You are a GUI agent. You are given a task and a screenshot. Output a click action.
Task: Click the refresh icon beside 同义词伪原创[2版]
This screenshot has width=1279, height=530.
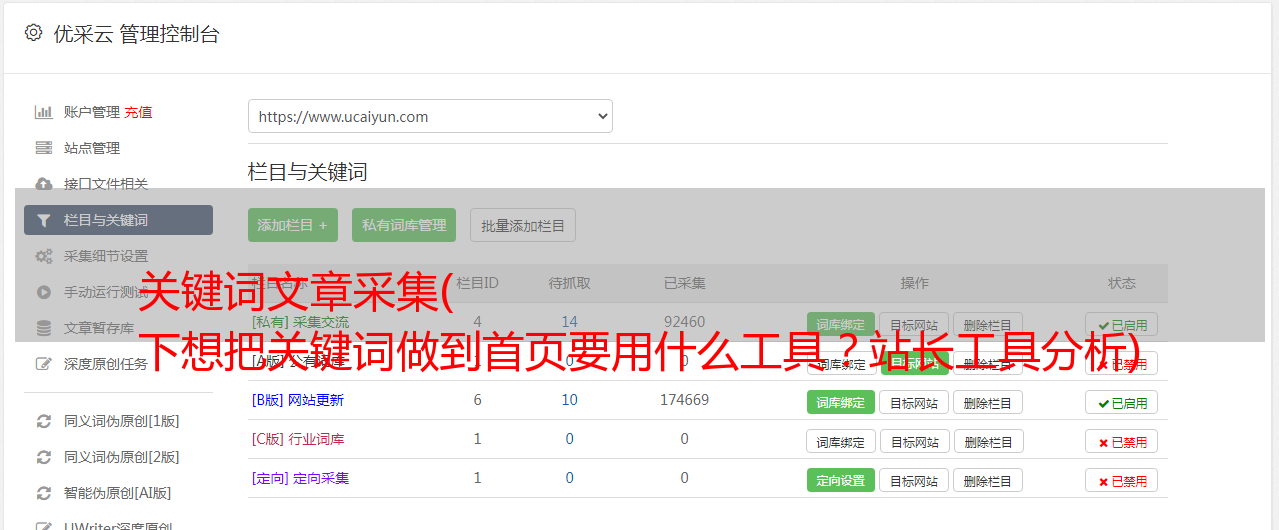tap(43, 457)
